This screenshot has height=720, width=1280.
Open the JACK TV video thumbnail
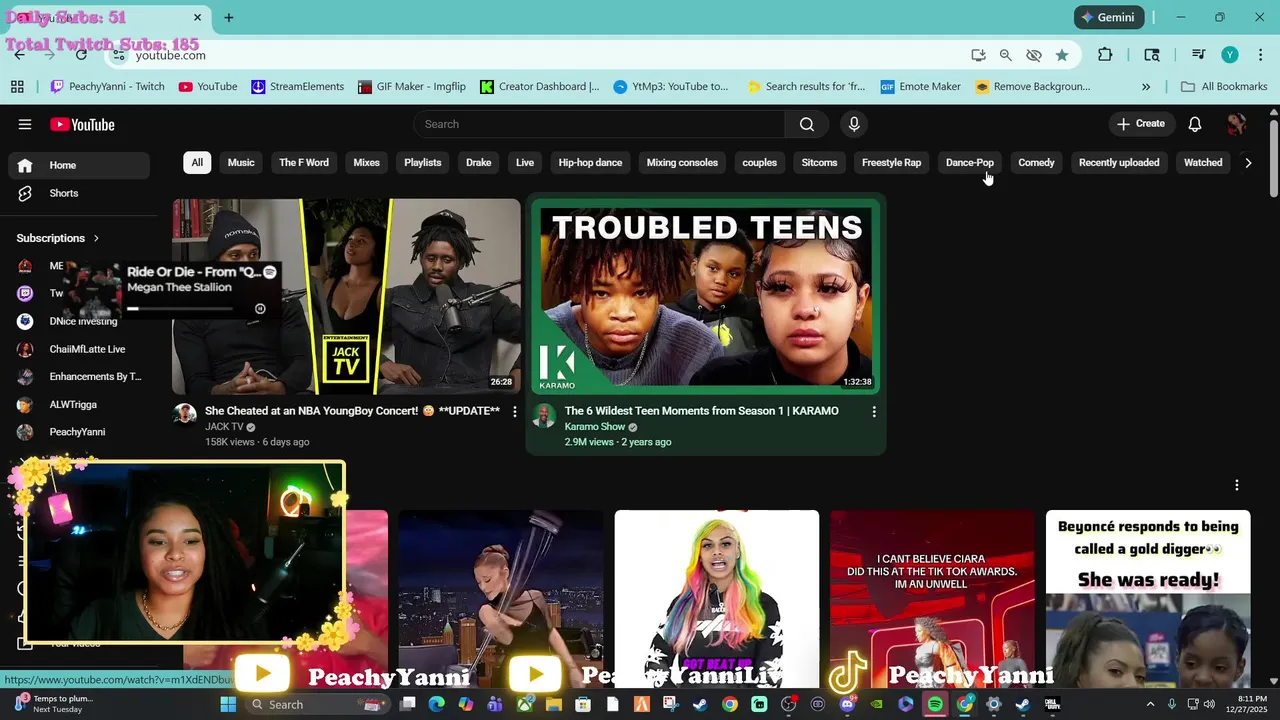tap(346, 296)
